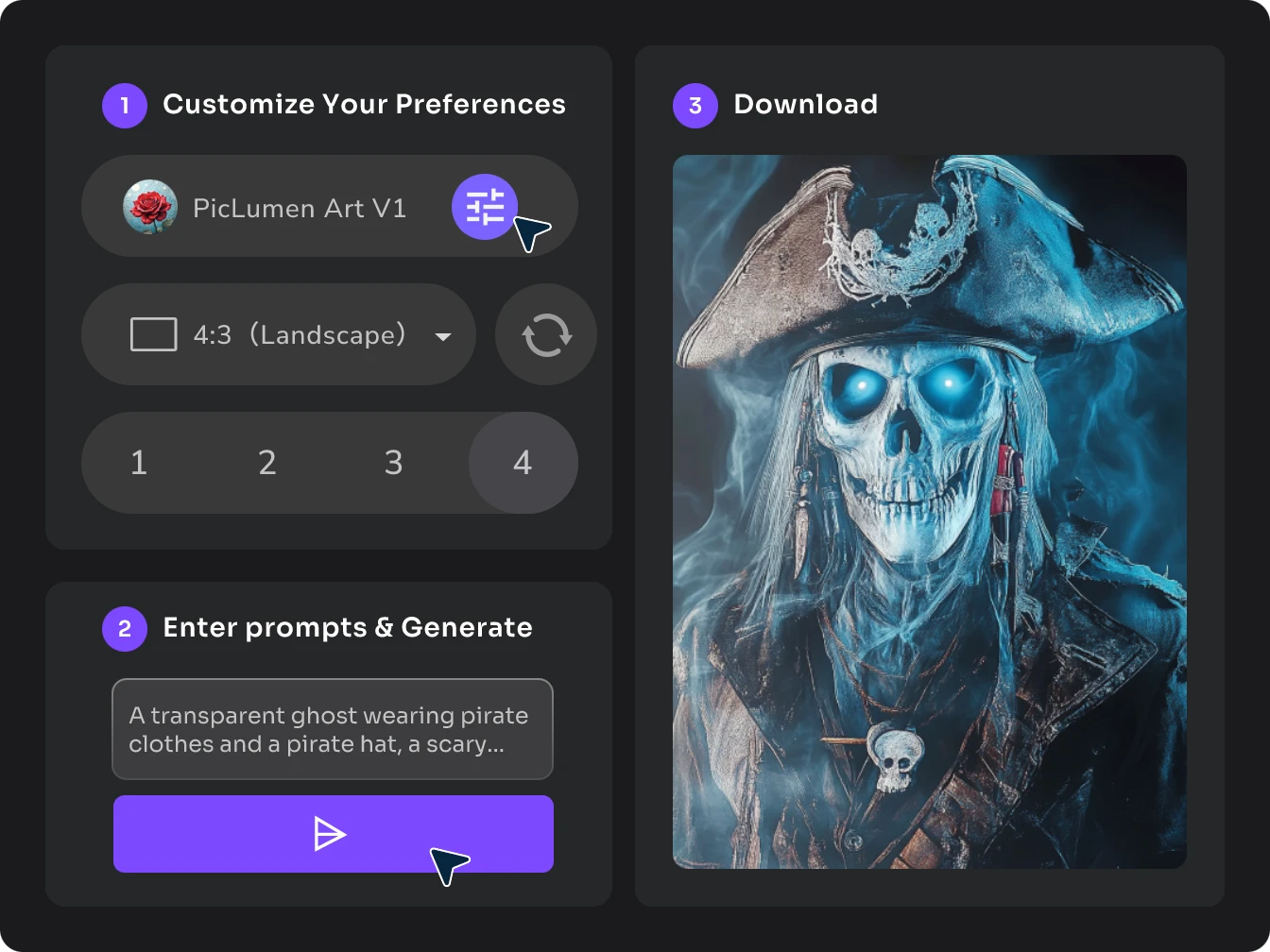Click the step 3 Download badge

695,105
